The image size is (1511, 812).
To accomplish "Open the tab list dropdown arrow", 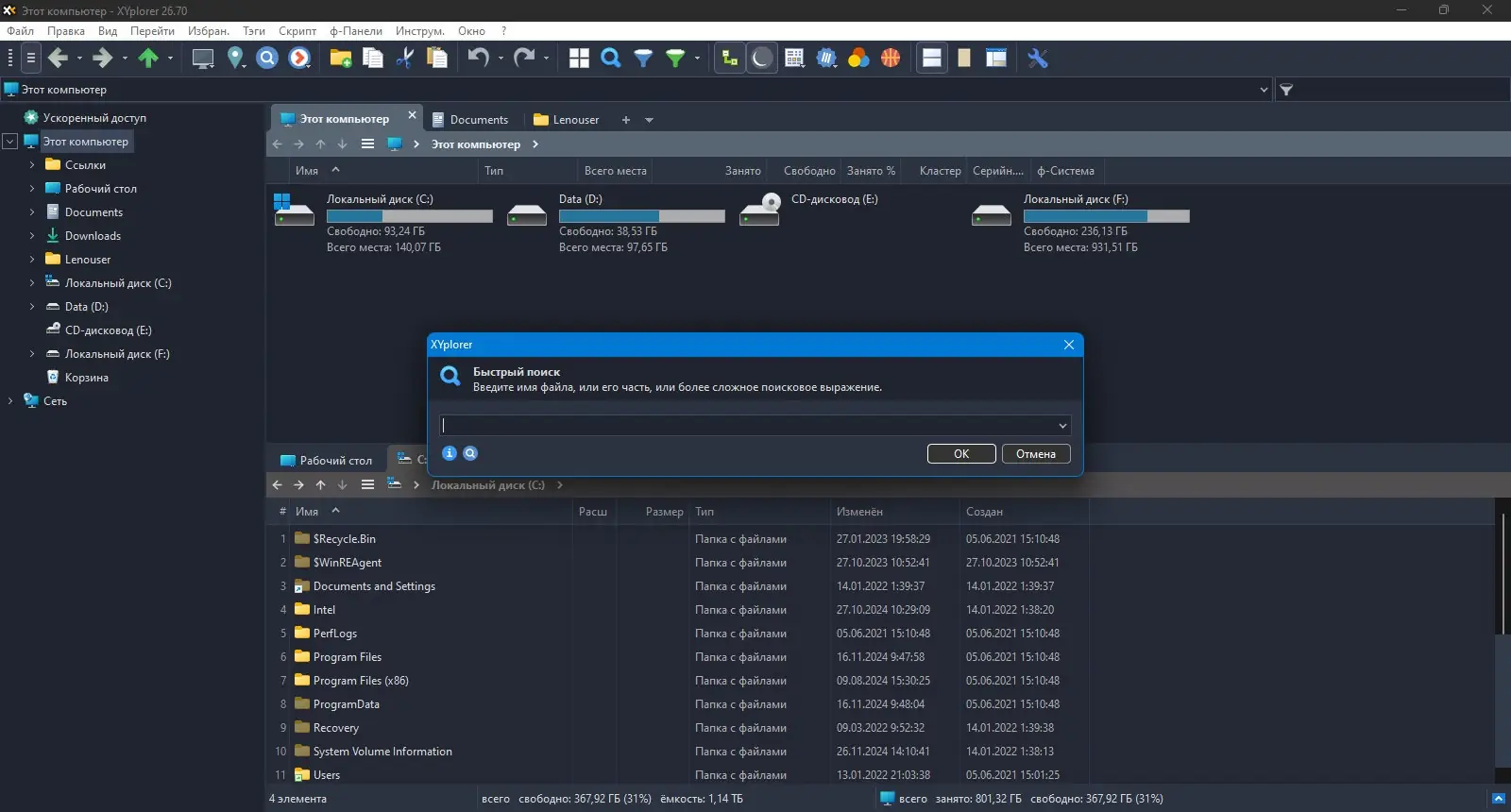I will [649, 120].
